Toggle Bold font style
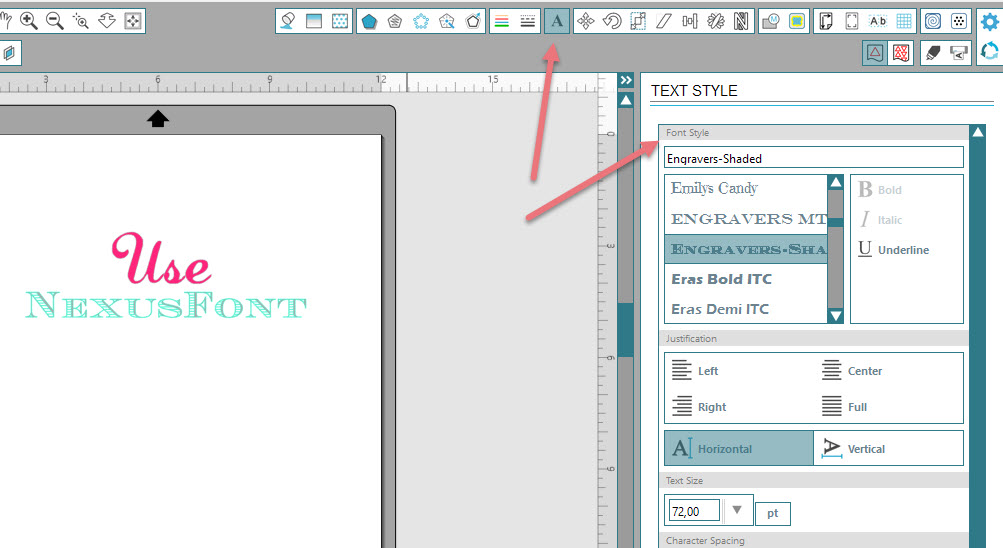The height and width of the screenshot is (548, 1003). tap(880, 190)
